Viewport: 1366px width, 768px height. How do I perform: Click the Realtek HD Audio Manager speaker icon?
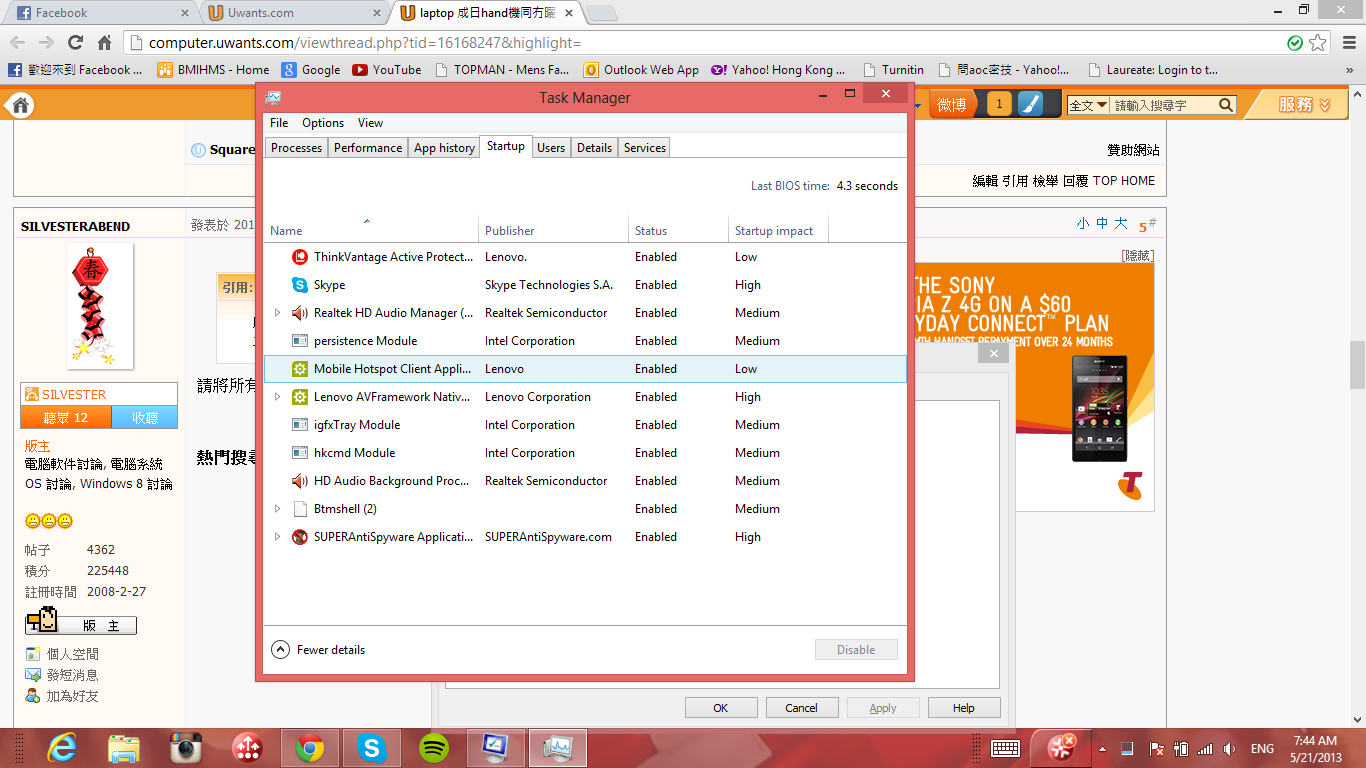299,313
